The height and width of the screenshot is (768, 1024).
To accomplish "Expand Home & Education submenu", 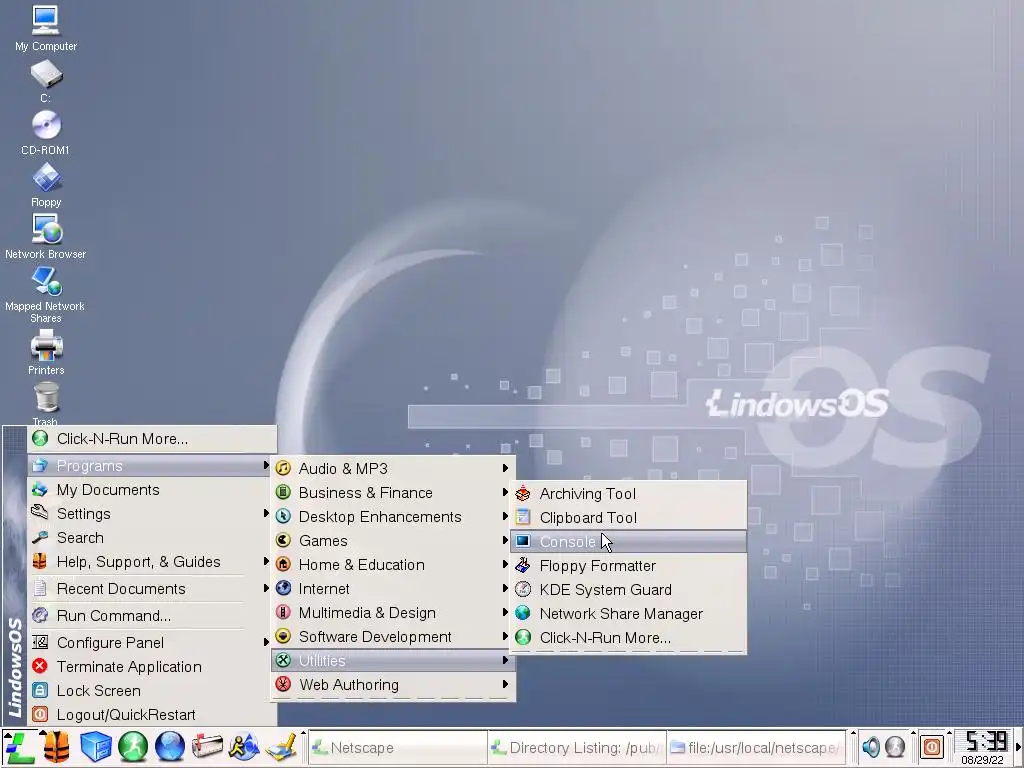I will [x=393, y=565].
